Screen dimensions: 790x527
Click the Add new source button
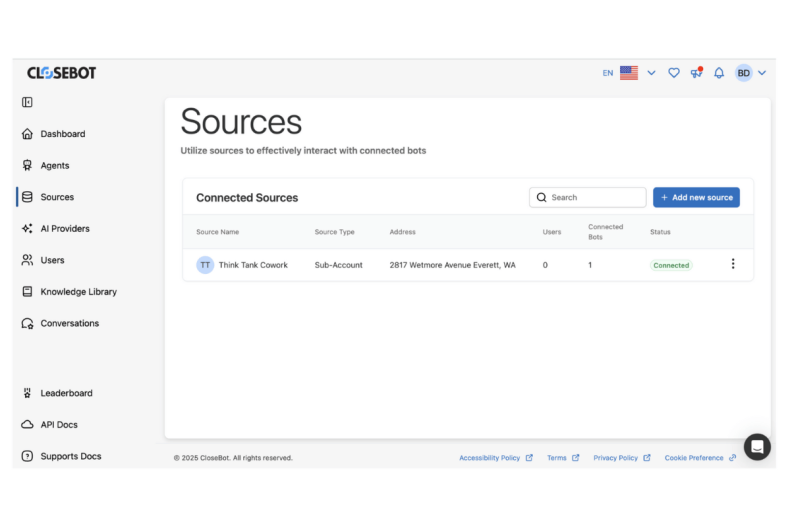[696, 198]
